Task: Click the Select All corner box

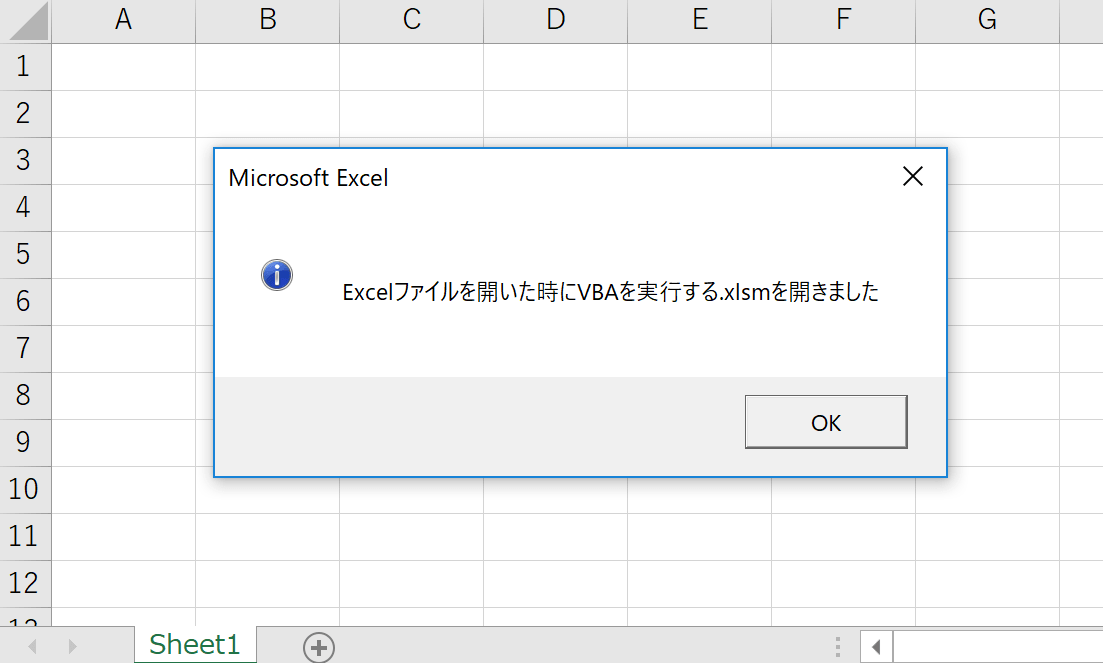Action: coord(25,20)
